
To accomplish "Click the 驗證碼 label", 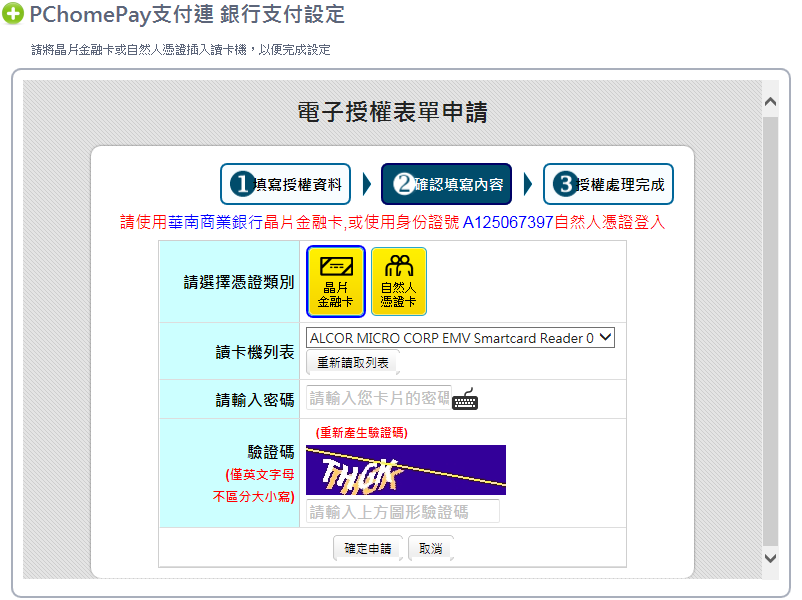I will (271, 452).
